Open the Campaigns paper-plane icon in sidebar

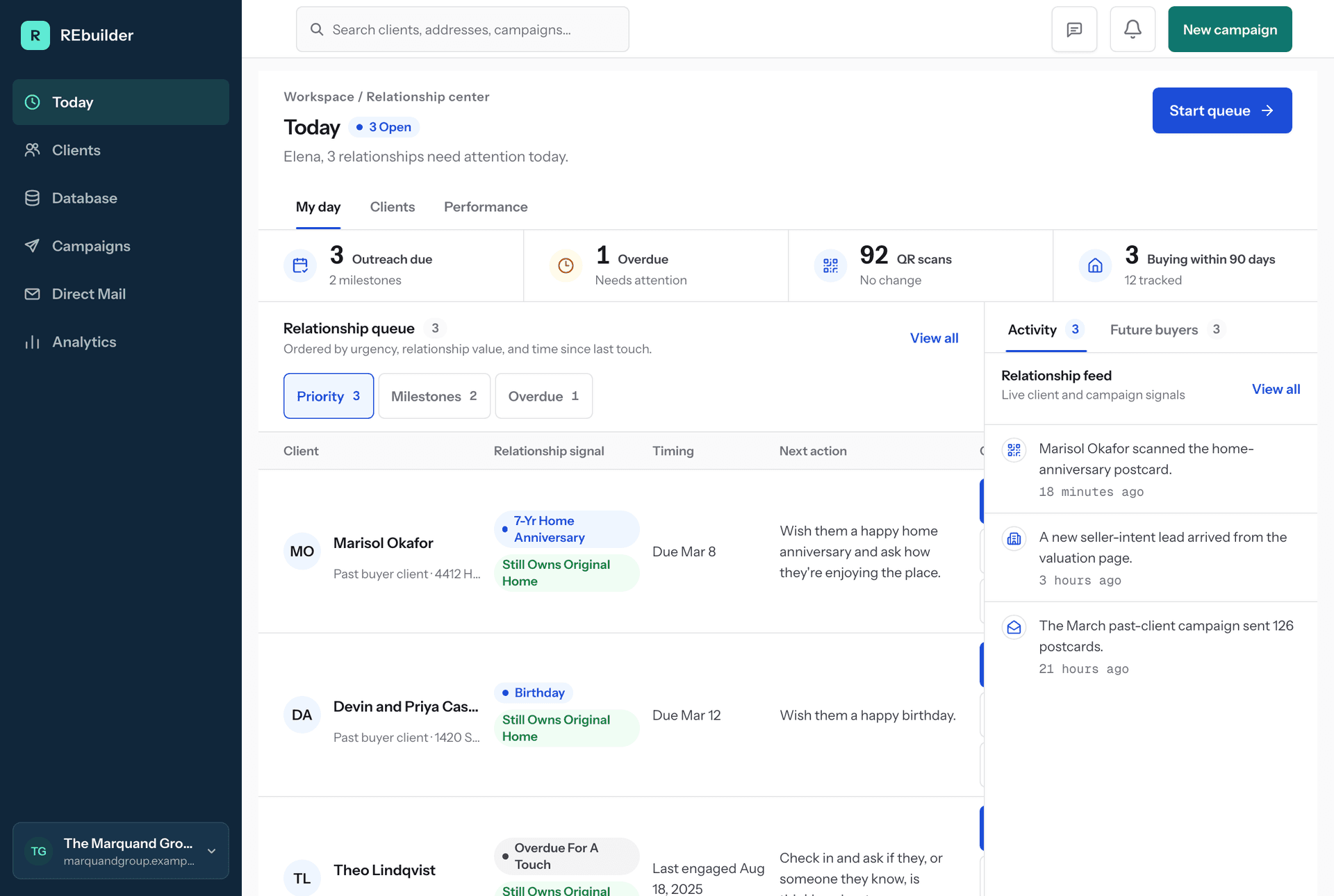point(32,246)
